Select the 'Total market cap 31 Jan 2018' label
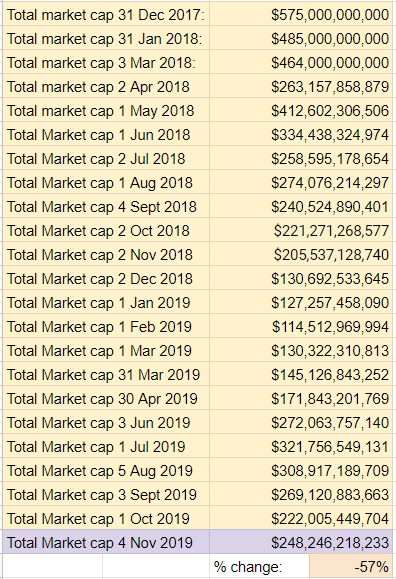The width and height of the screenshot is (396, 579). pyautogui.click(x=106, y=39)
